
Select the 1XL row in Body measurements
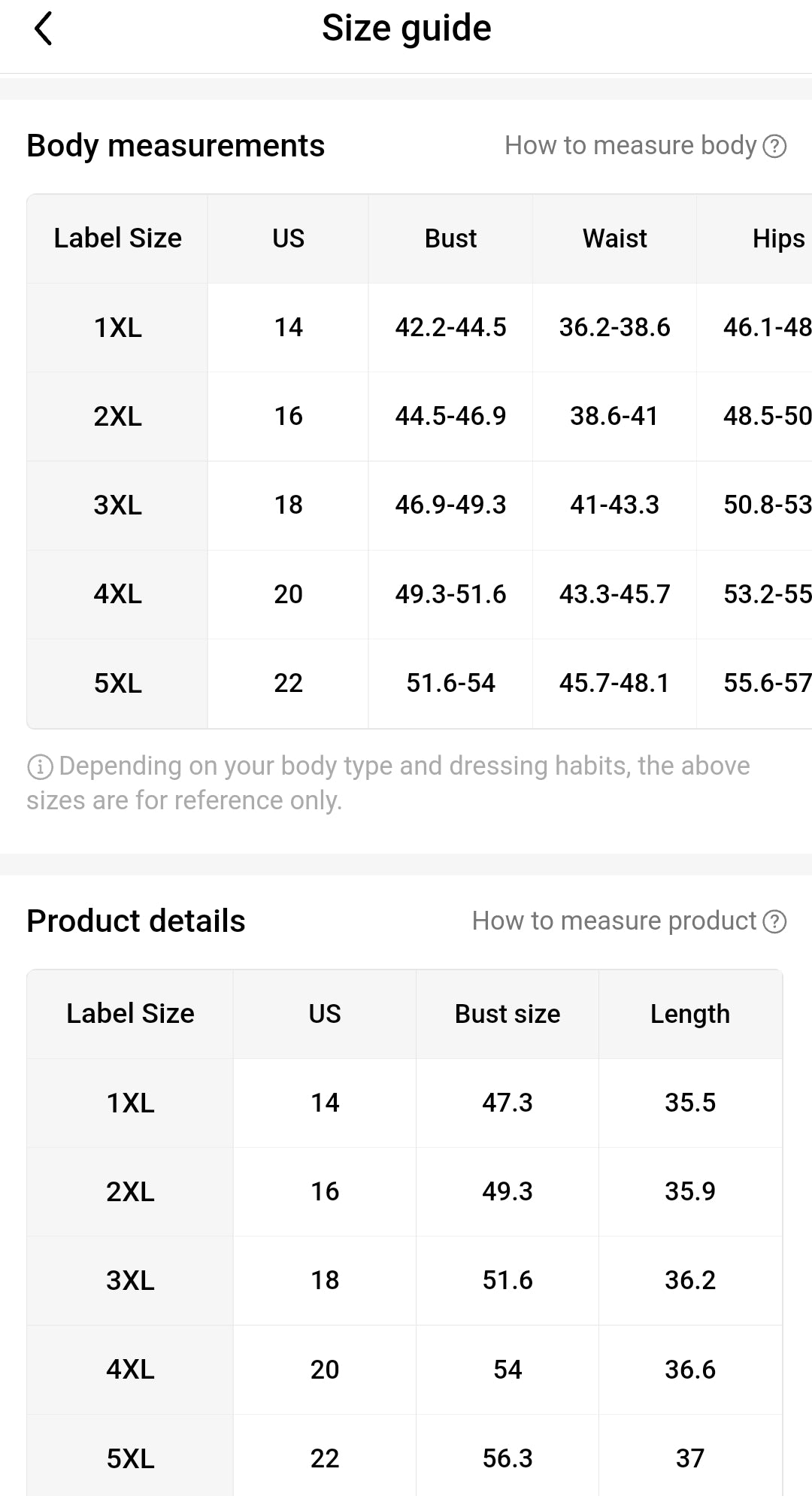point(117,328)
